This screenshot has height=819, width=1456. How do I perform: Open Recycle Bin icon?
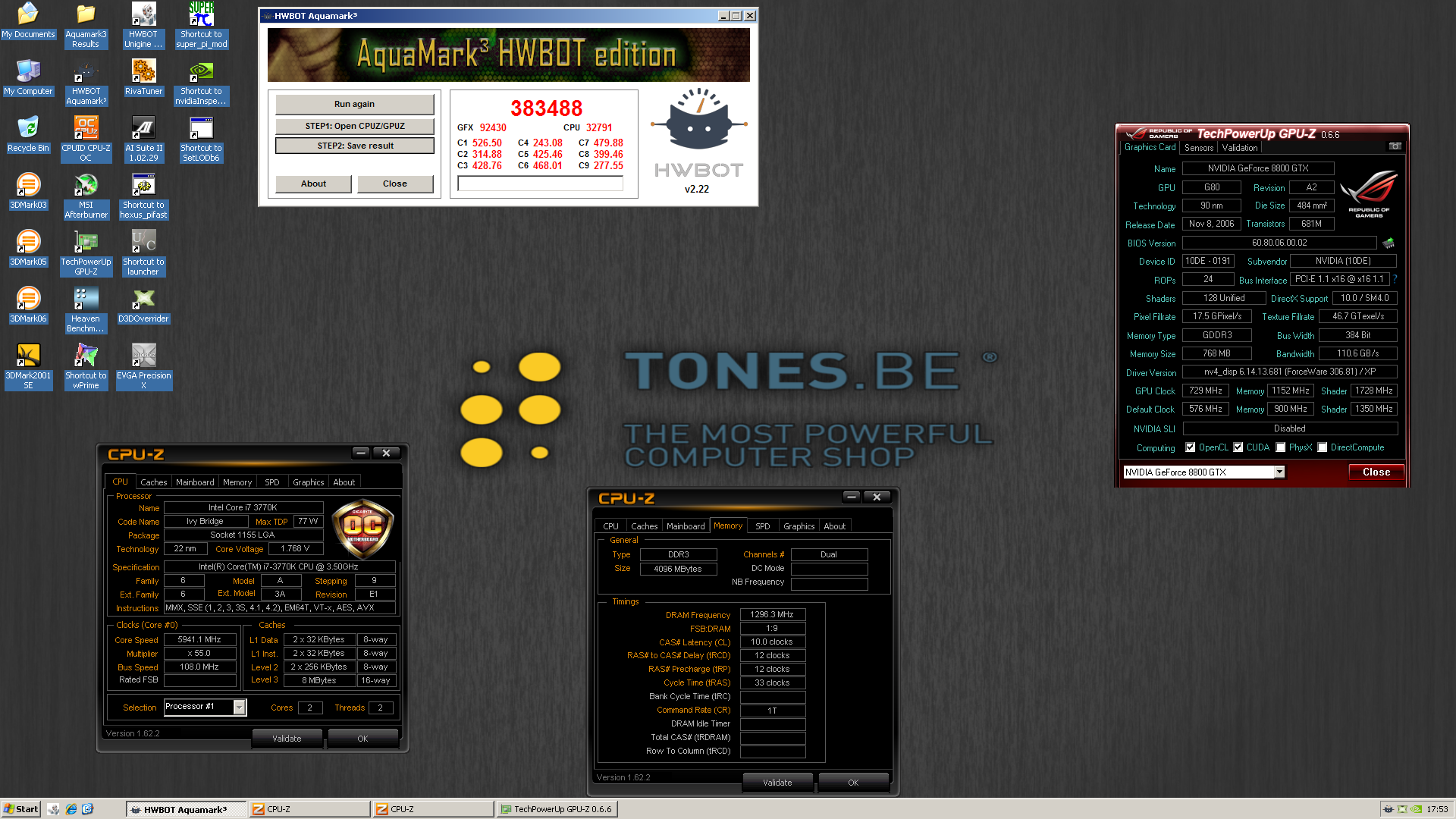pyautogui.click(x=28, y=135)
